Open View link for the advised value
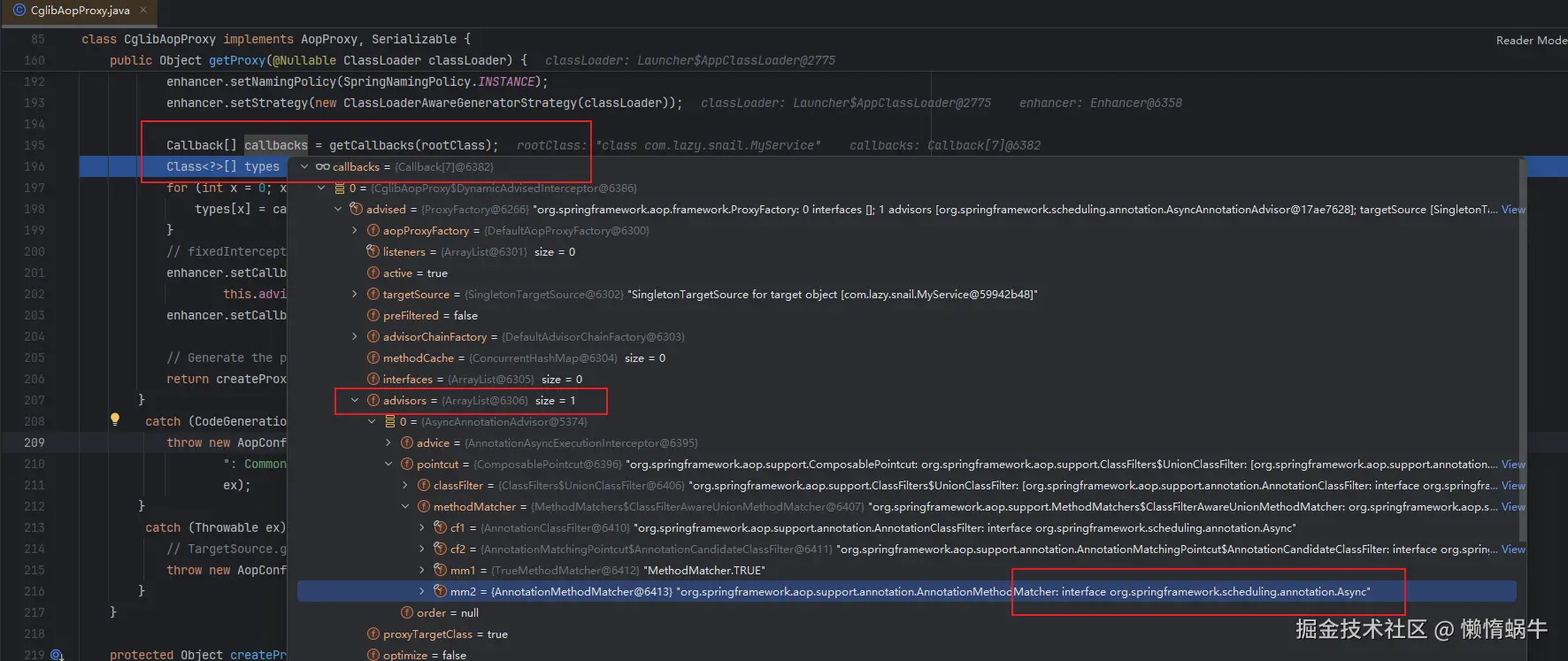This screenshot has width=1568, height=661. coord(1513,210)
